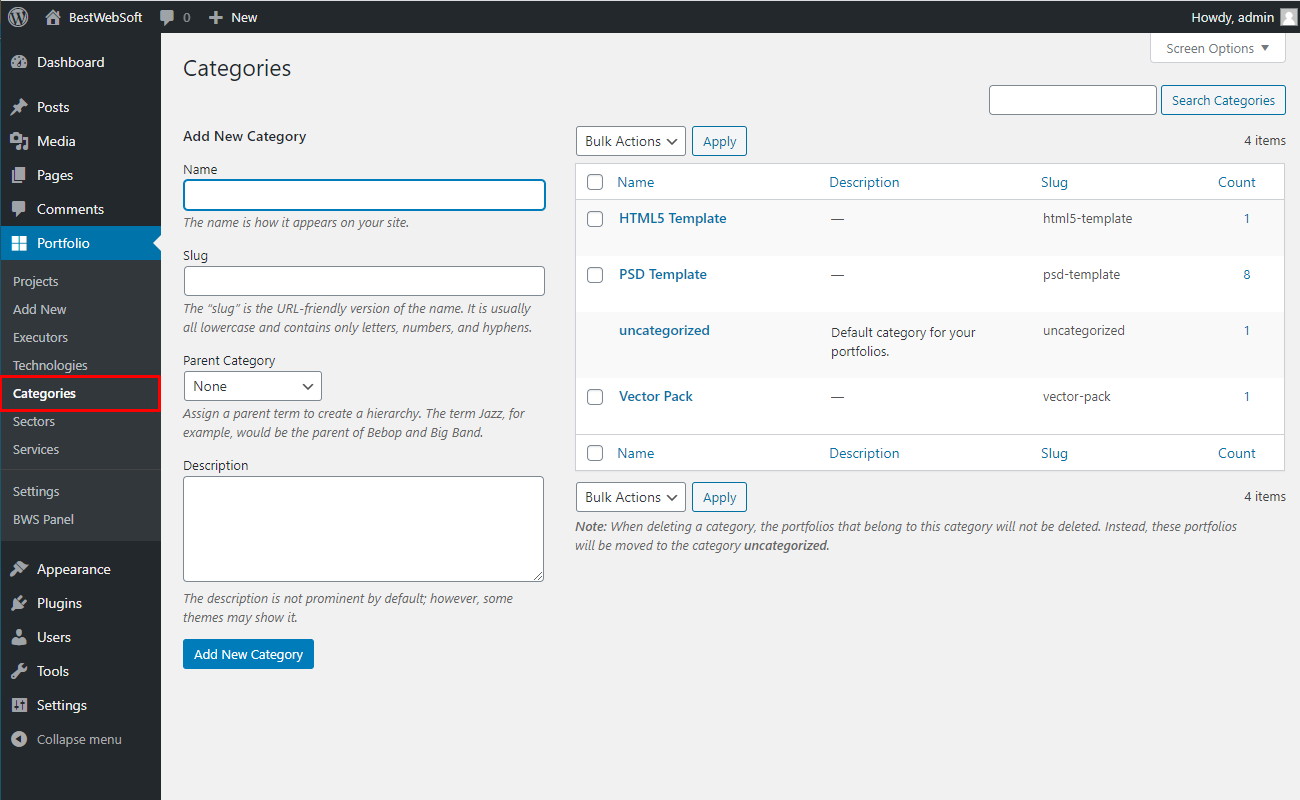This screenshot has width=1300, height=800.
Task: Click PSD Template count of 8
Action: tap(1247, 274)
